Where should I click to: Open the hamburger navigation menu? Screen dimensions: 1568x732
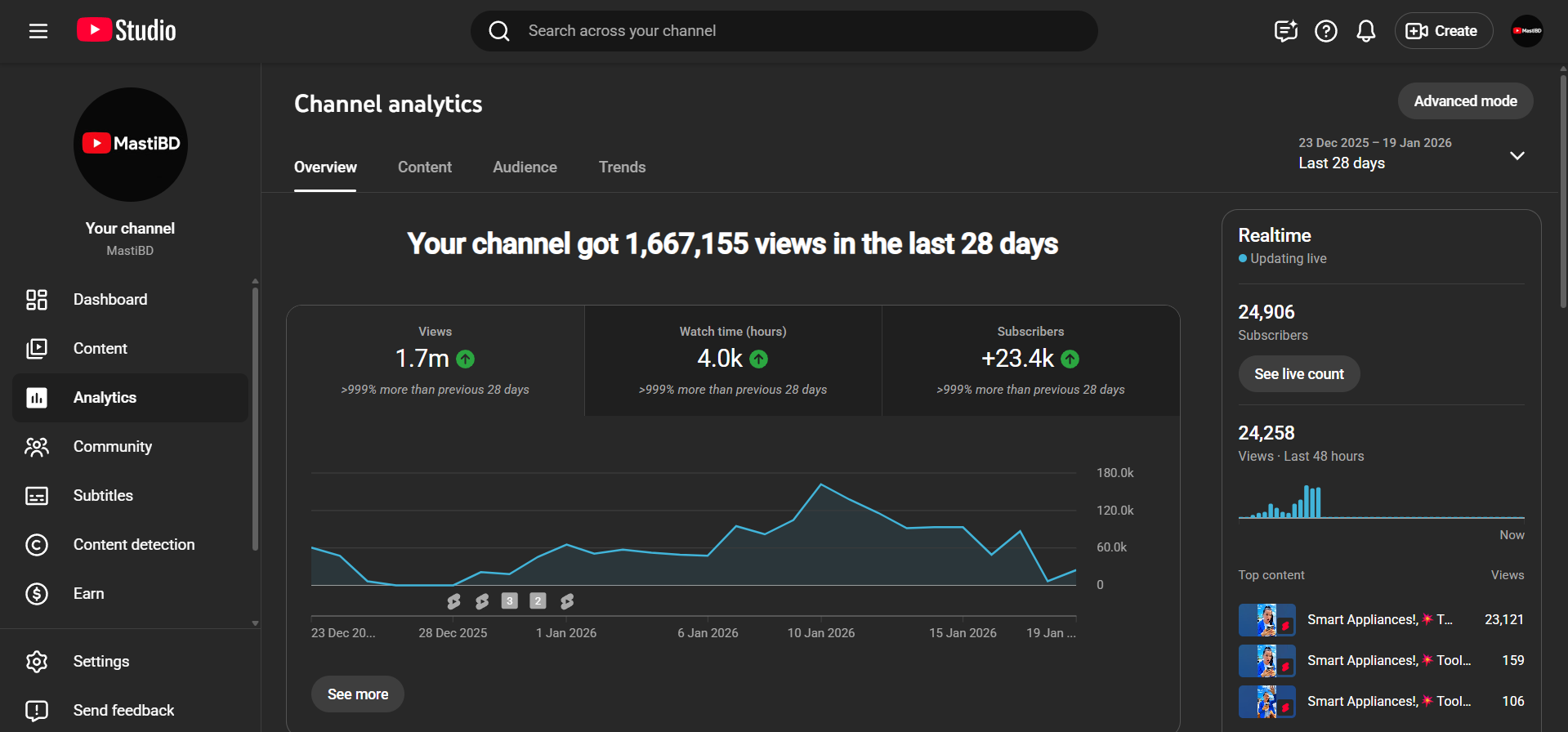[38, 31]
